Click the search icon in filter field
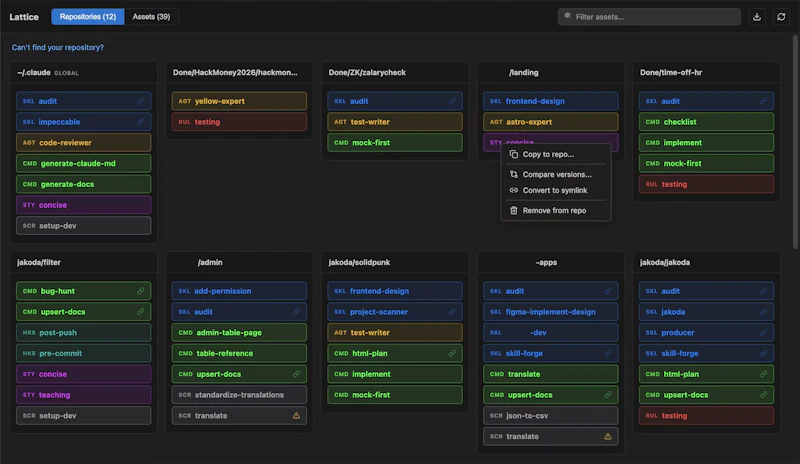Screen dimensions: 800x464 567,16
